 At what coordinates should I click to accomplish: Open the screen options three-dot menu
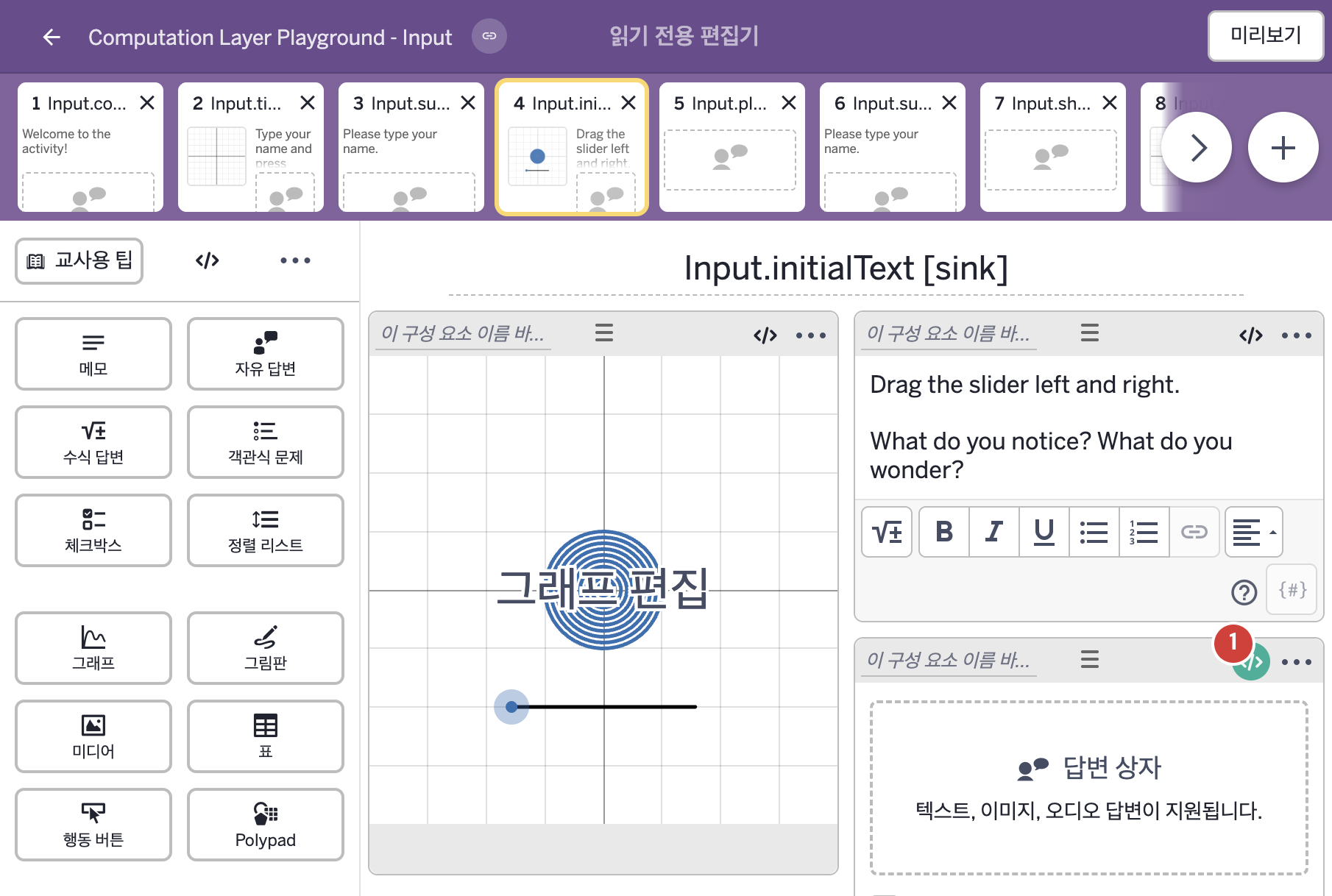point(295,260)
